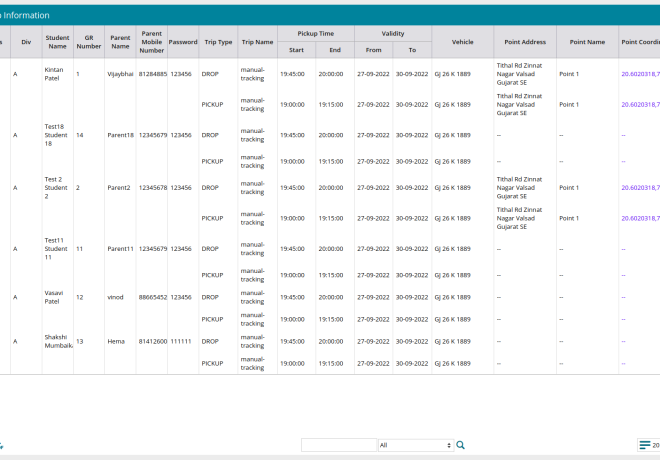Click the search text input field

pyautogui.click(x=338, y=445)
